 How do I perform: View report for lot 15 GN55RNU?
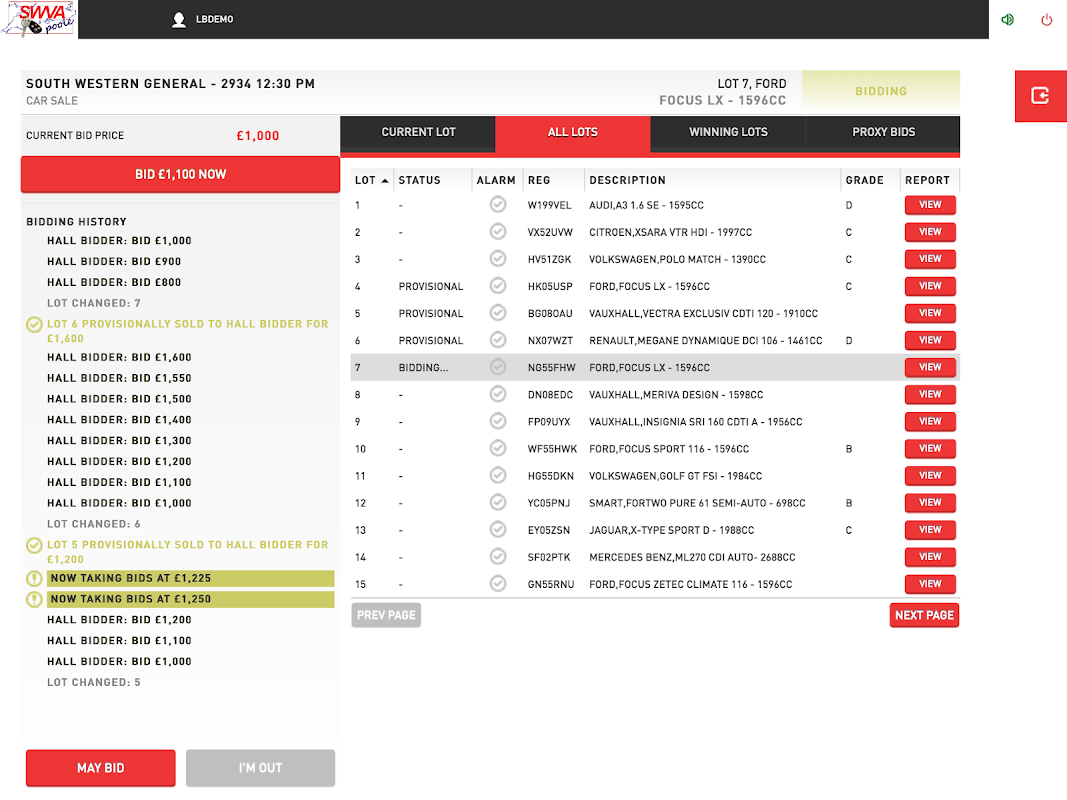[930, 584]
